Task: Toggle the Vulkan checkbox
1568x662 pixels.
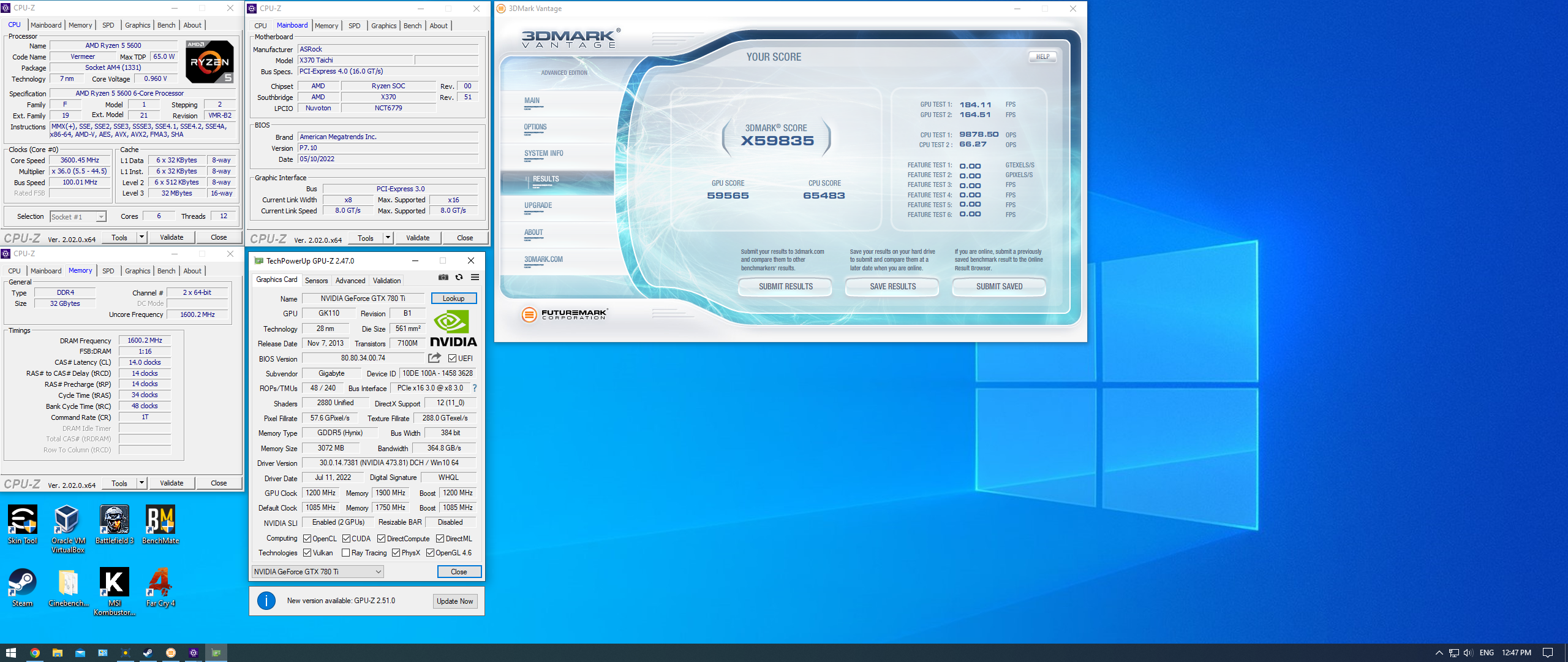Action: tap(307, 553)
